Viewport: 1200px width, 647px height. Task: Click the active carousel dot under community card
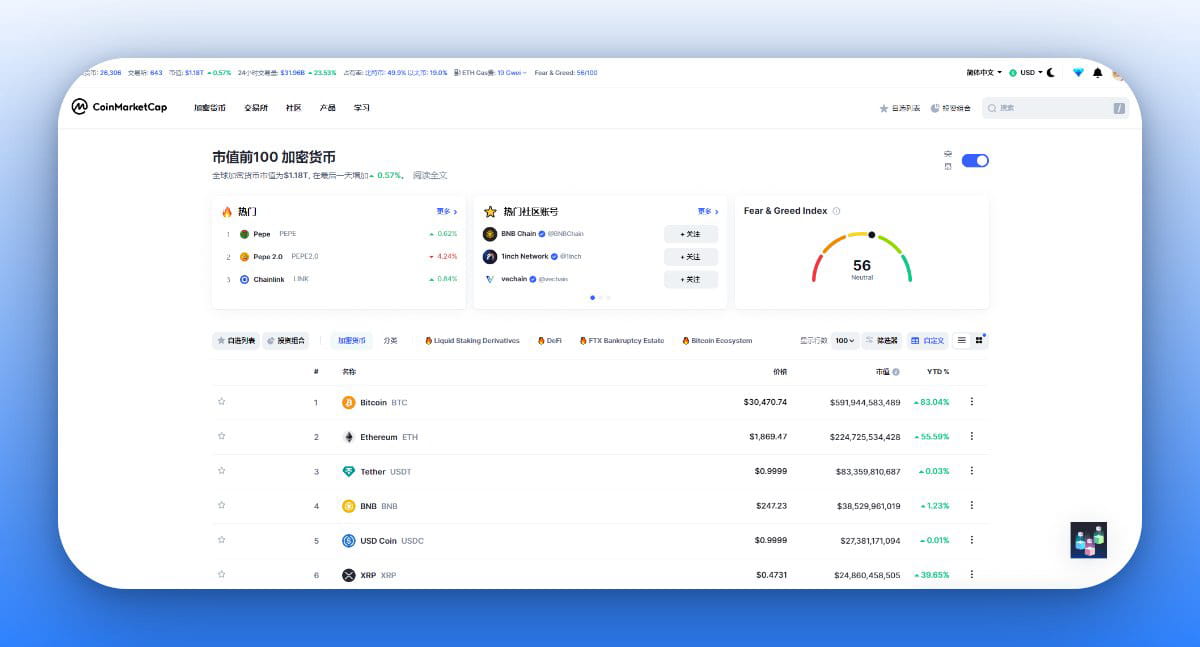coord(592,297)
